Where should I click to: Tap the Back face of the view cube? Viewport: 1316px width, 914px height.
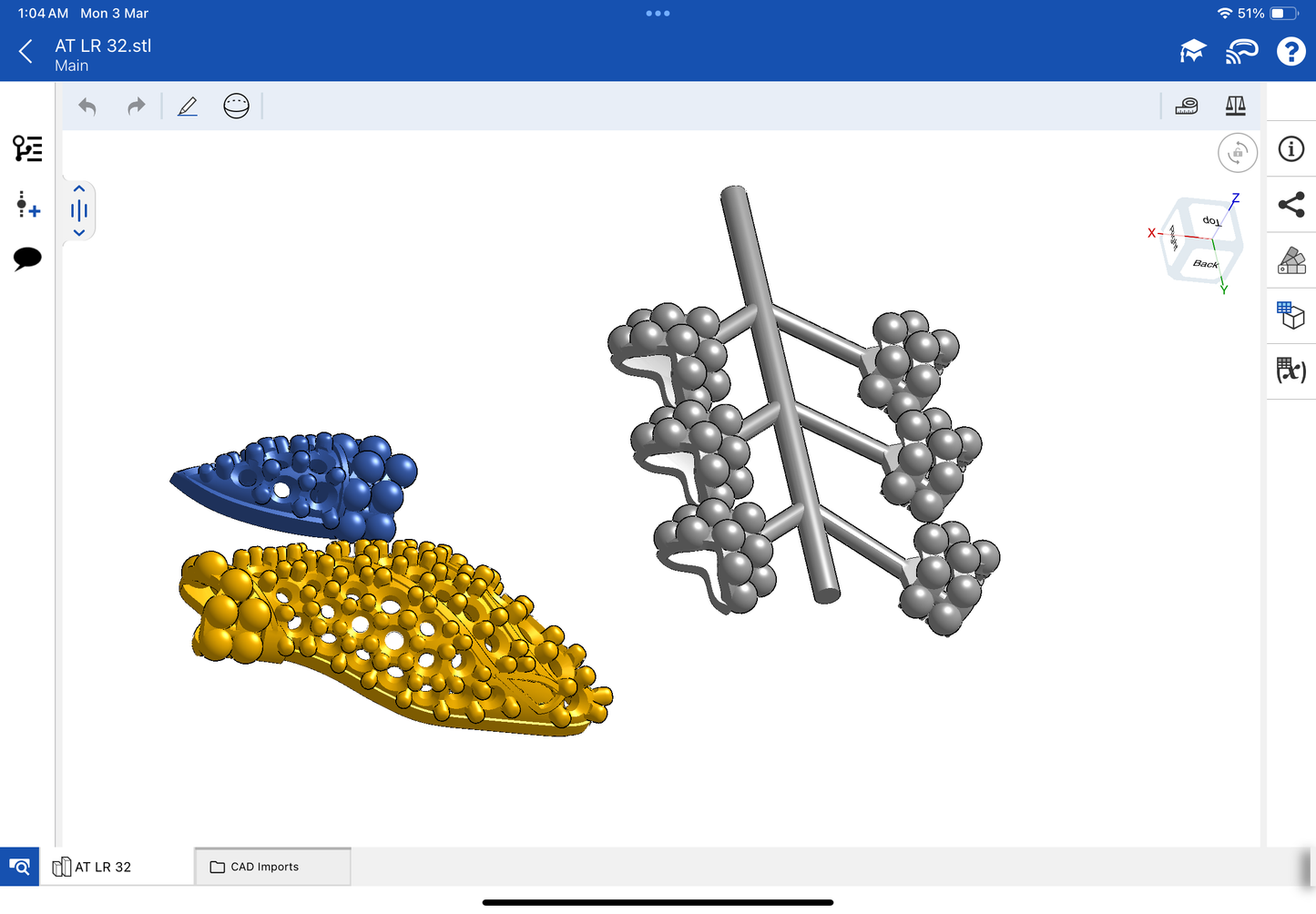[1205, 264]
